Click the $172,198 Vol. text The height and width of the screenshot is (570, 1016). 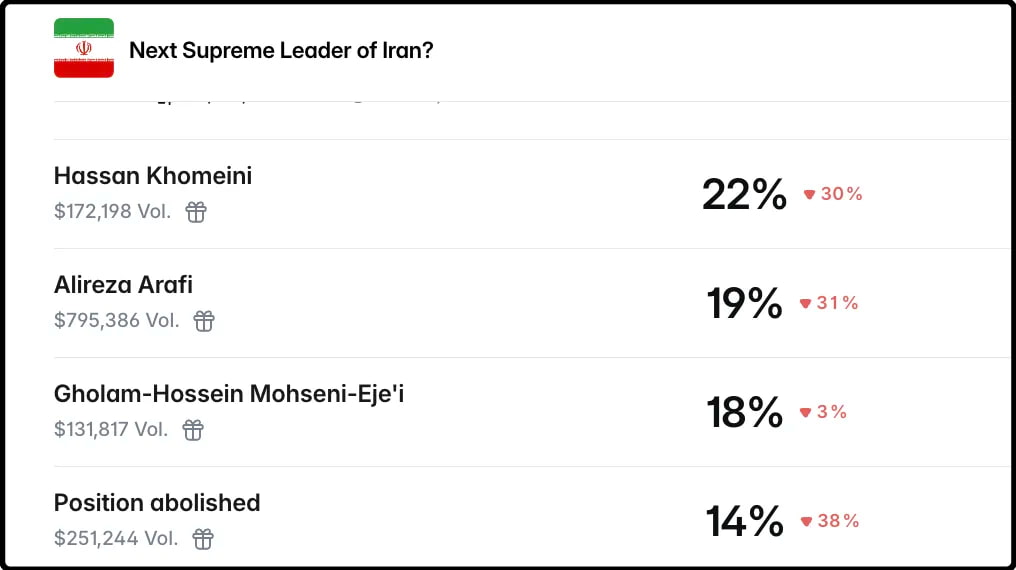click(113, 212)
